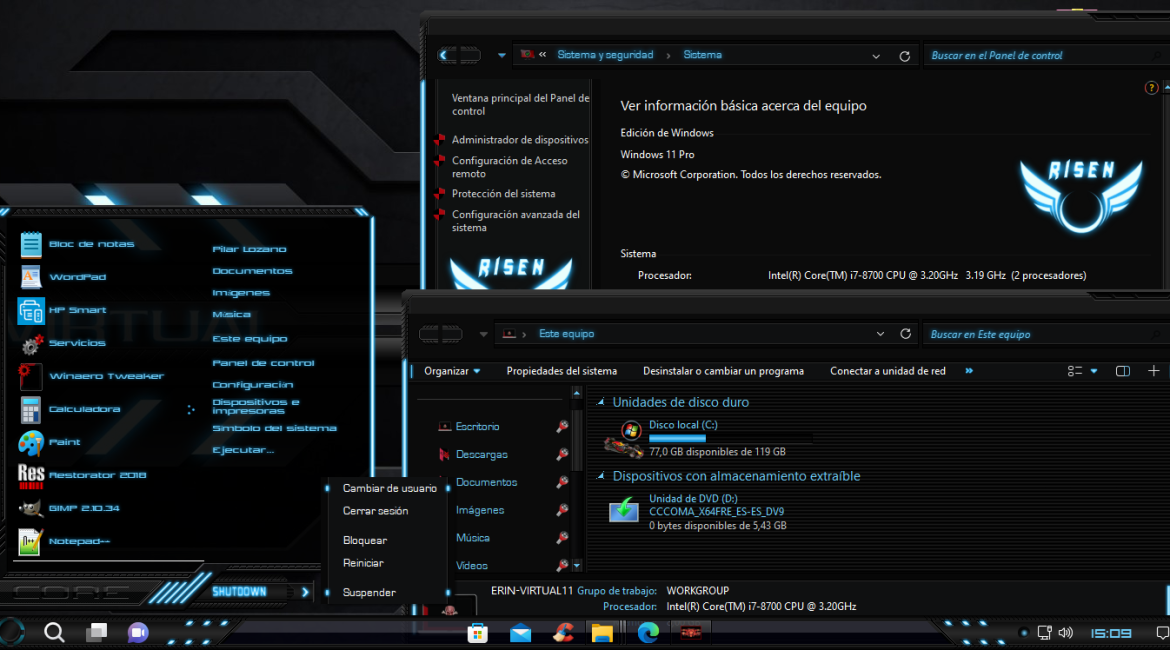This screenshot has height=650, width=1170.
Task: Toggle the preview pane in Este equipo
Action: tap(1123, 371)
